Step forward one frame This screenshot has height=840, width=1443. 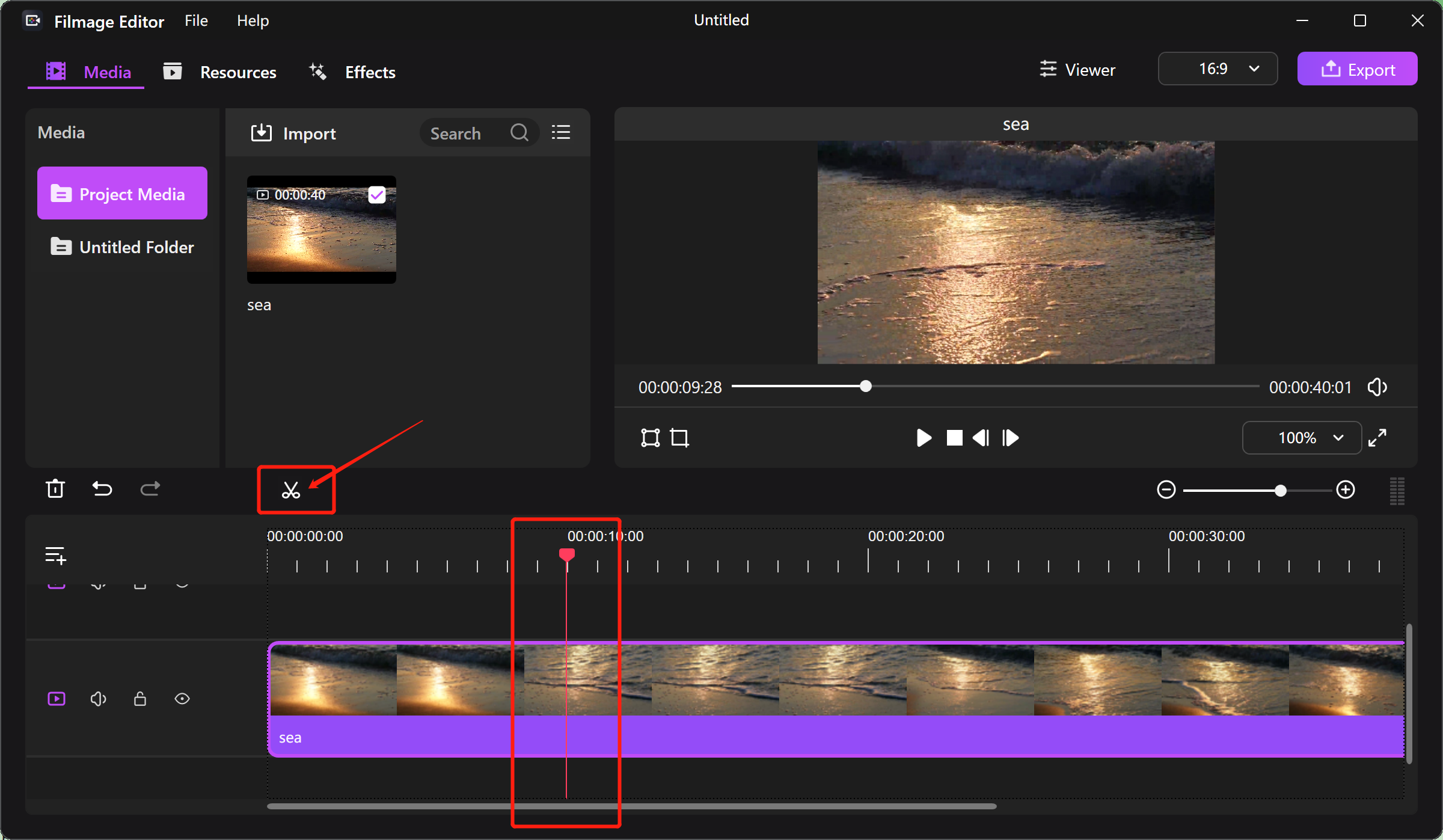click(x=1010, y=438)
